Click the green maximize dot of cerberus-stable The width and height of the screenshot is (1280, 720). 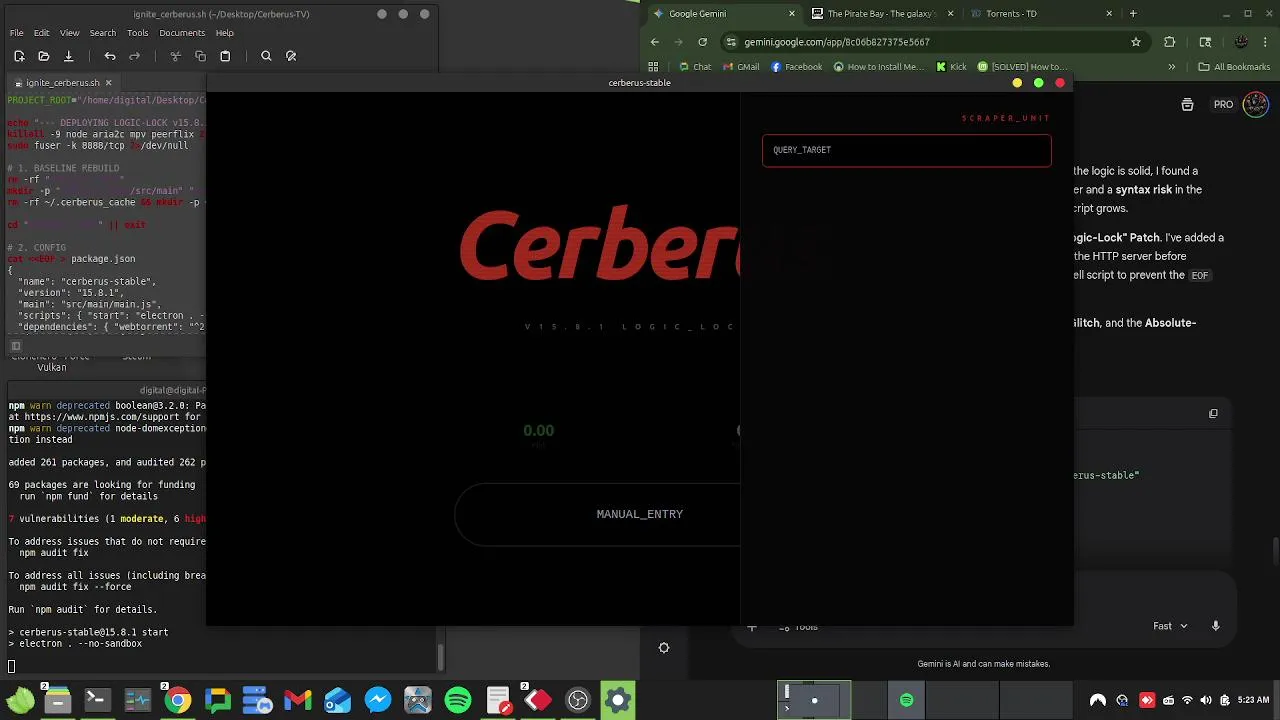(1039, 83)
